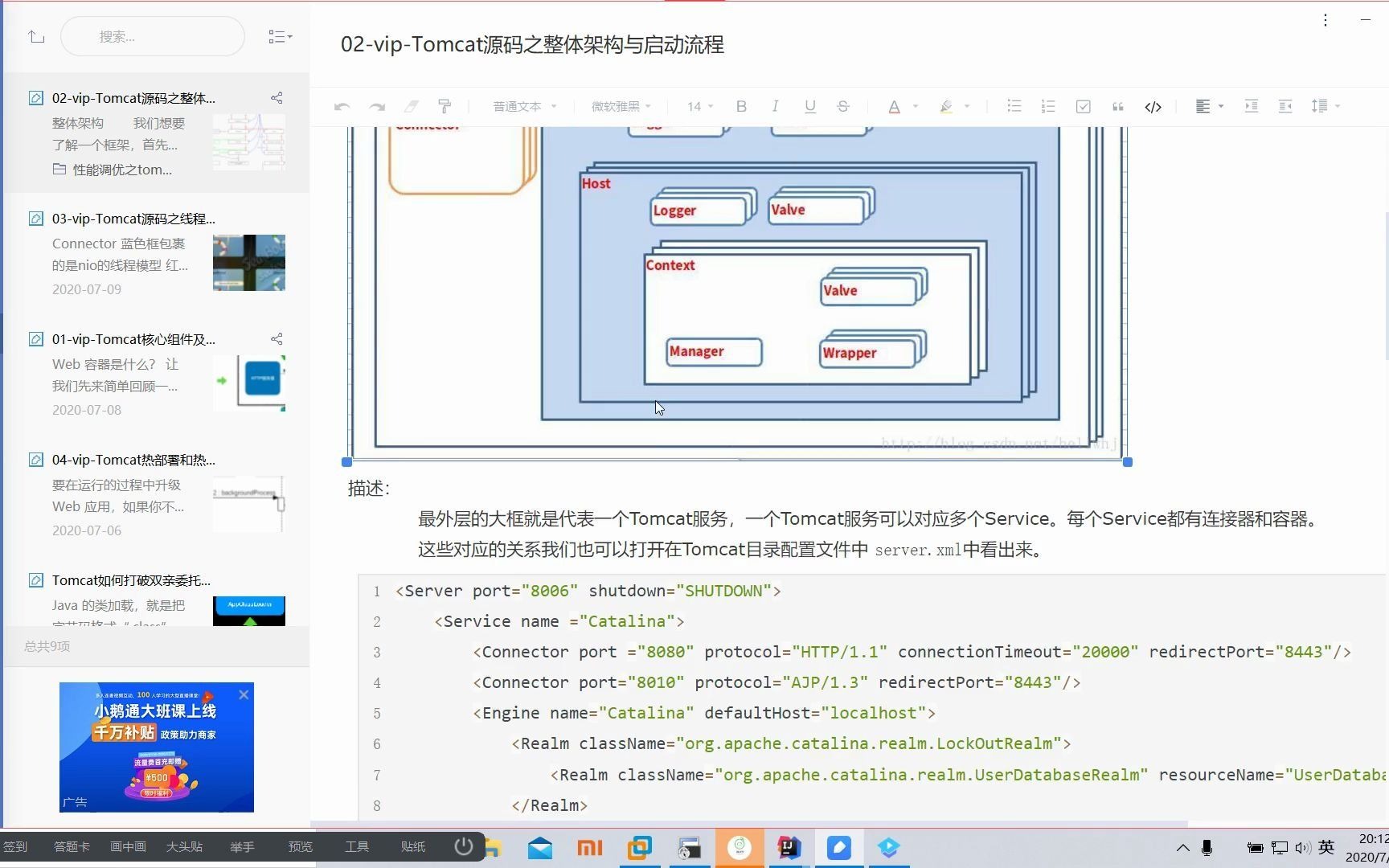
Task: Open Xiaomi MI app from taskbar
Action: pos(590,848)
